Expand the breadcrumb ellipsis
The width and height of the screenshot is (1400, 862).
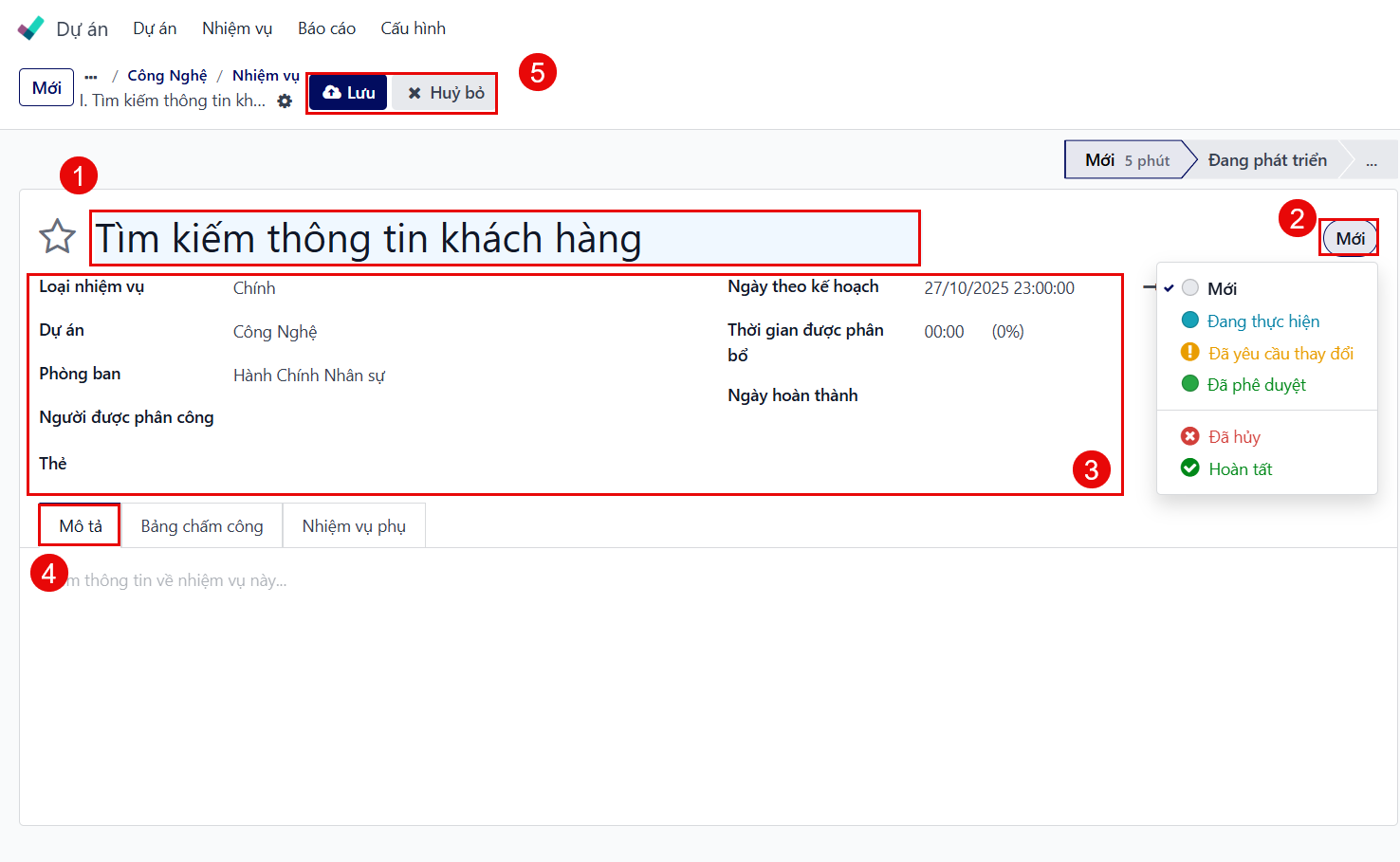coord(91,76)
